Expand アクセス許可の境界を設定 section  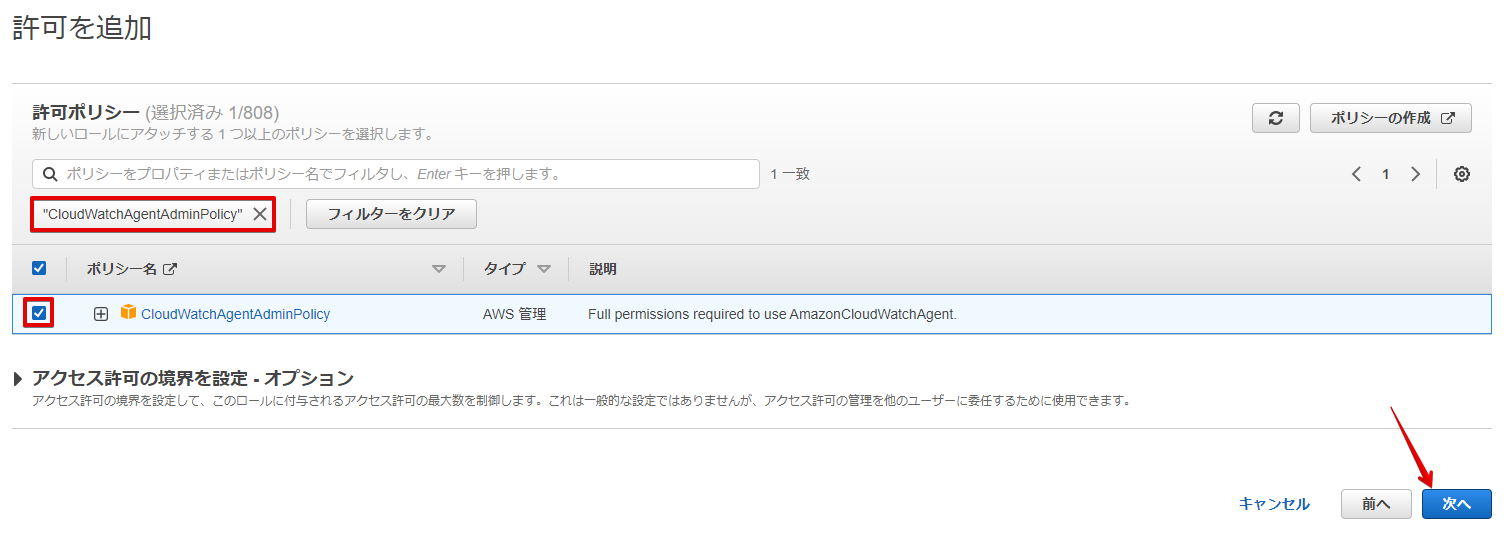[x=19, y=379]
